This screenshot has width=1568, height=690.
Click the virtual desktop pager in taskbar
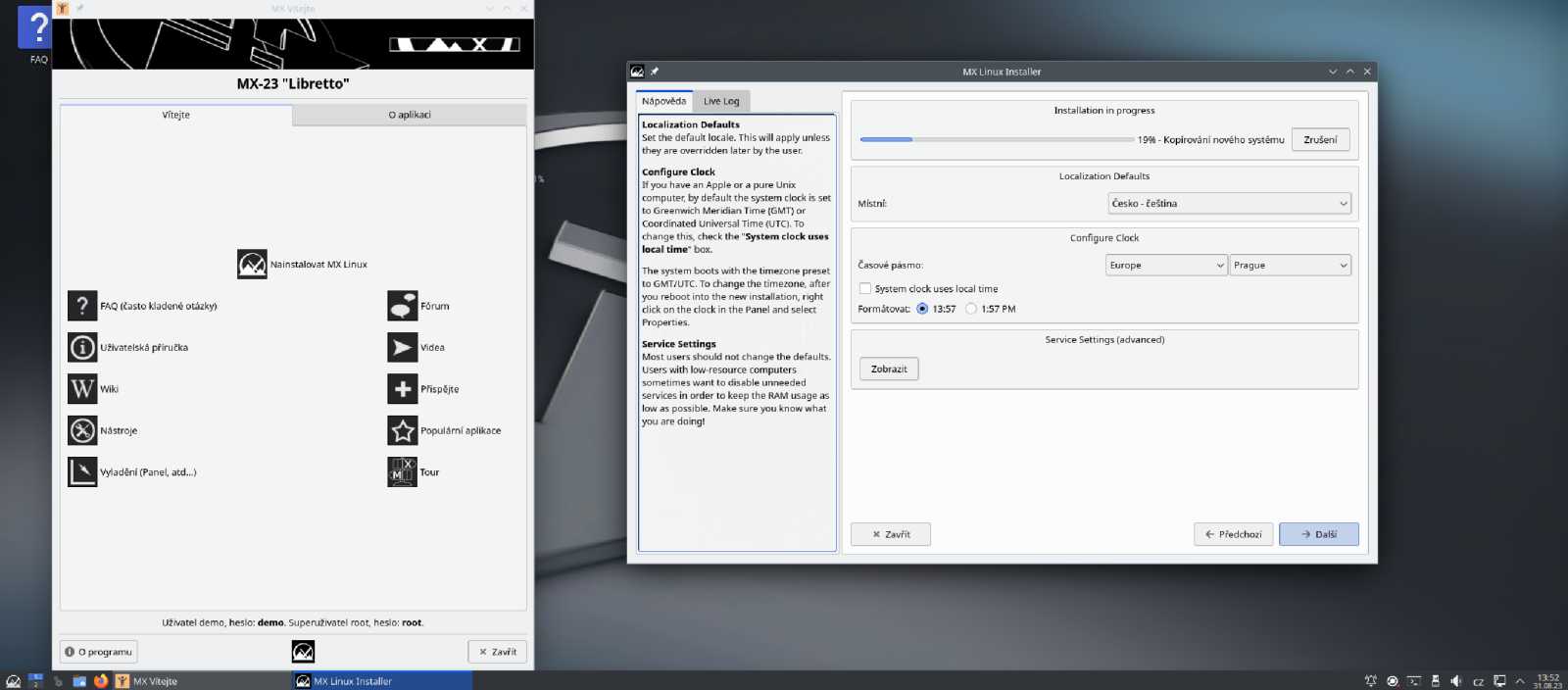click(x=35, y=680)
